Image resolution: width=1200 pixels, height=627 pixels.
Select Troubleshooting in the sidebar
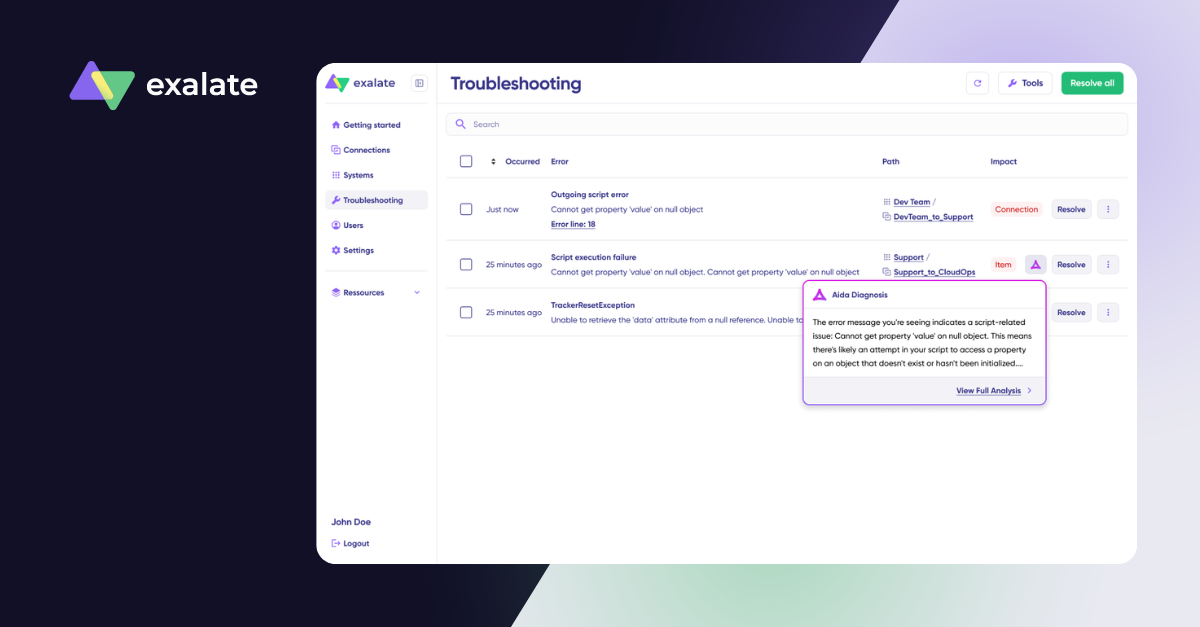click(x=377, y=200)
